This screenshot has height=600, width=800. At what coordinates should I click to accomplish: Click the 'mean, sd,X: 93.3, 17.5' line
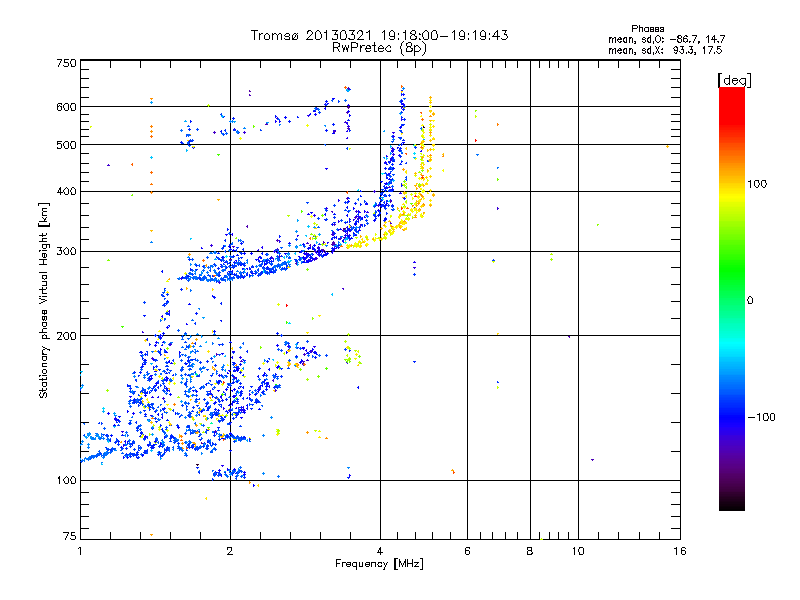[x=665, y=50]
